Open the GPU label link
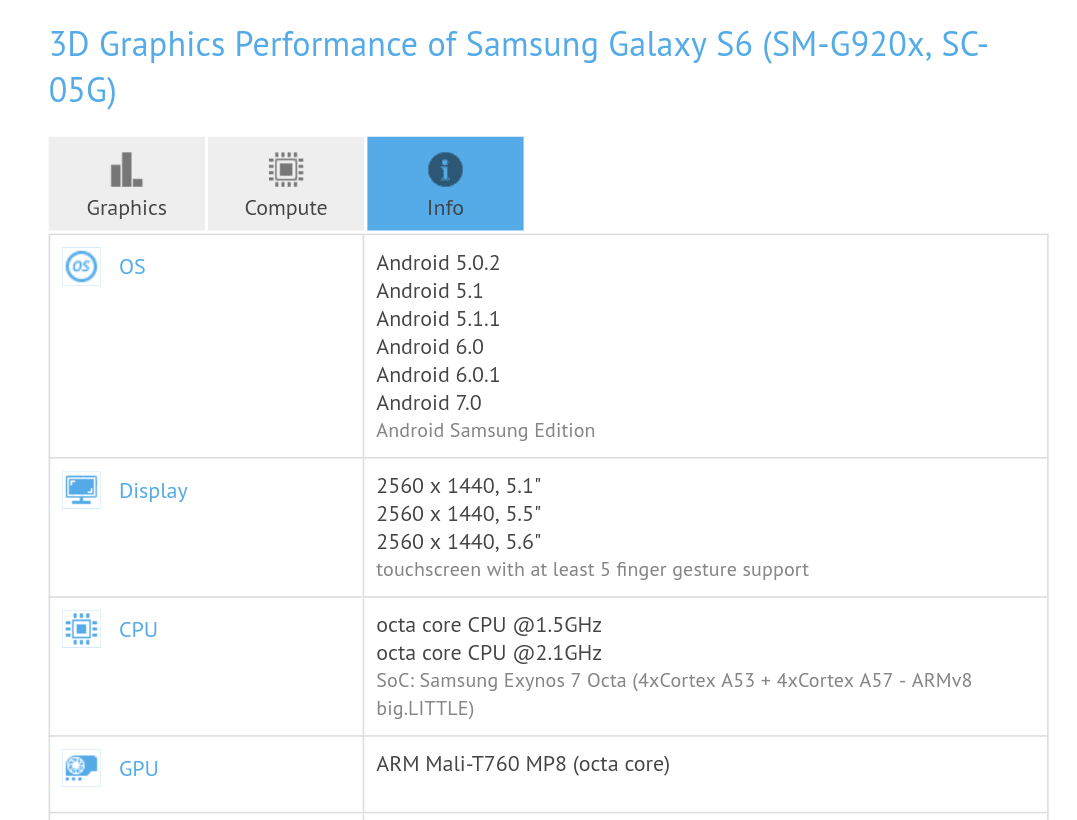 (x=138, y=768)
